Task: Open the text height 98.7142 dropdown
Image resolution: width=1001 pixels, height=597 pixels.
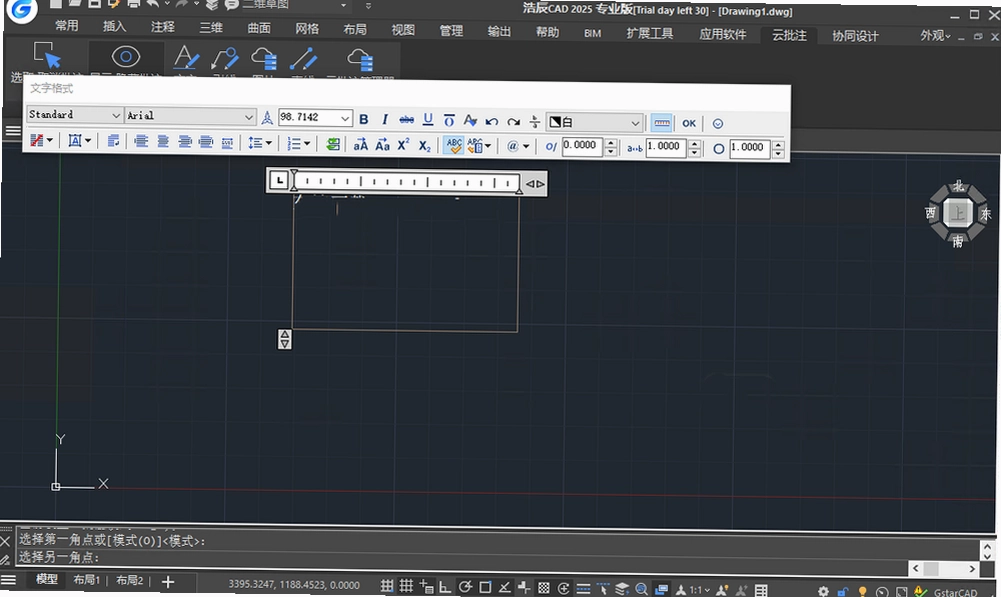Action: click(x=315, y=117)
